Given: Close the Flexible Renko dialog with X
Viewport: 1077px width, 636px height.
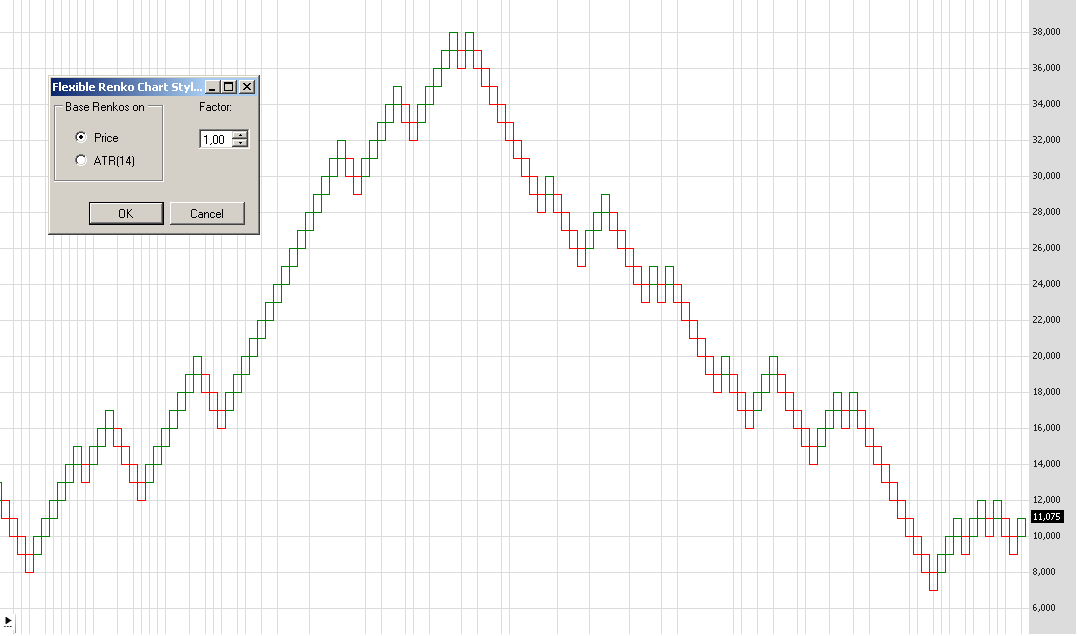Looking at the screenshot, I should tap(245, 87).
